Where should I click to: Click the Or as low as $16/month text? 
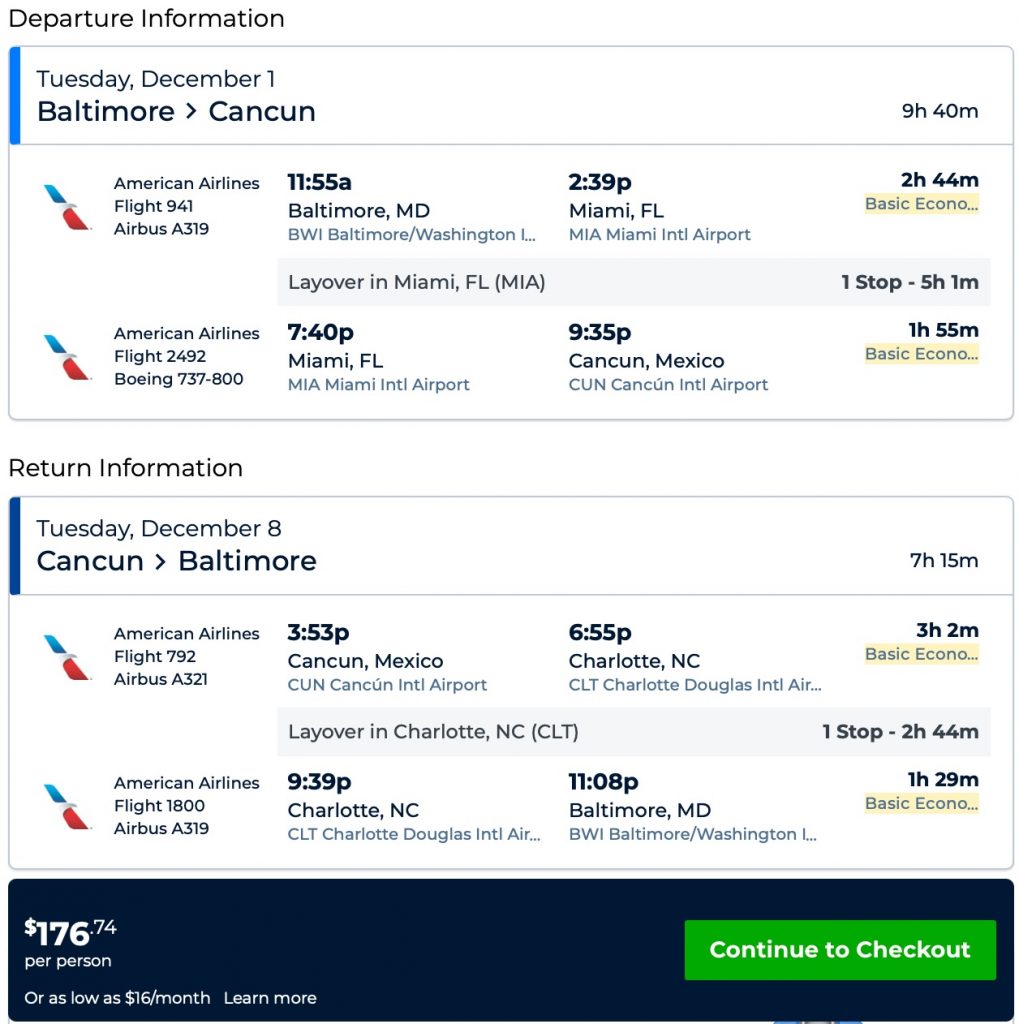coord(117,998)
